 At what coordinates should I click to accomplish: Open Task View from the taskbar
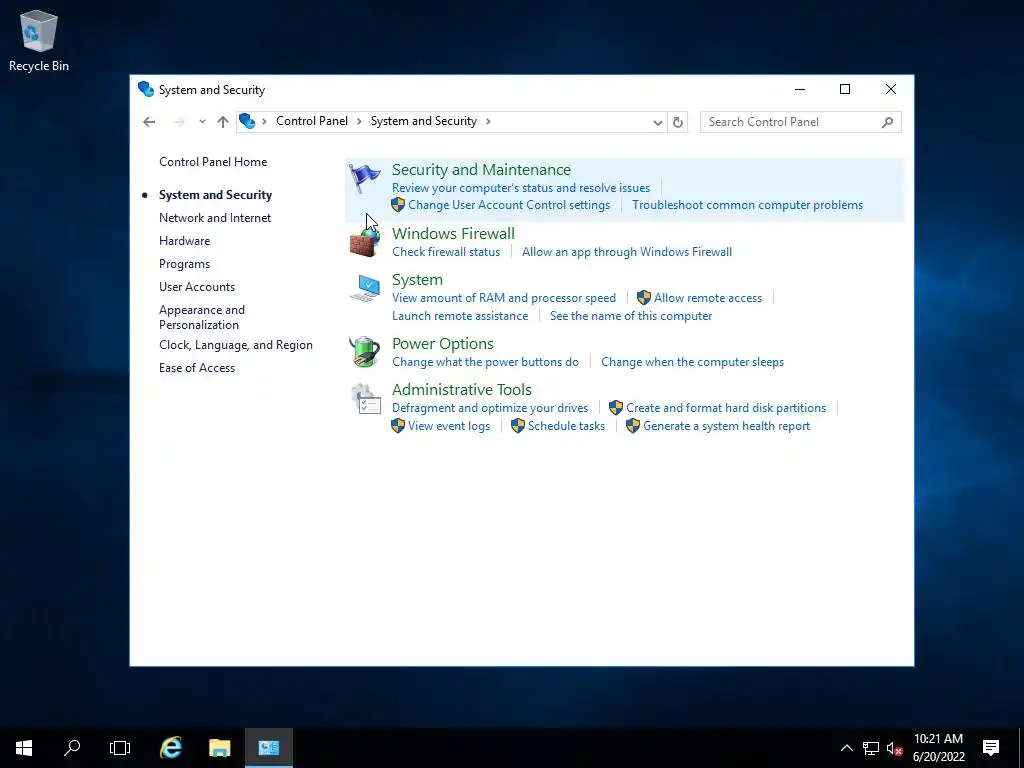point(120,748)
